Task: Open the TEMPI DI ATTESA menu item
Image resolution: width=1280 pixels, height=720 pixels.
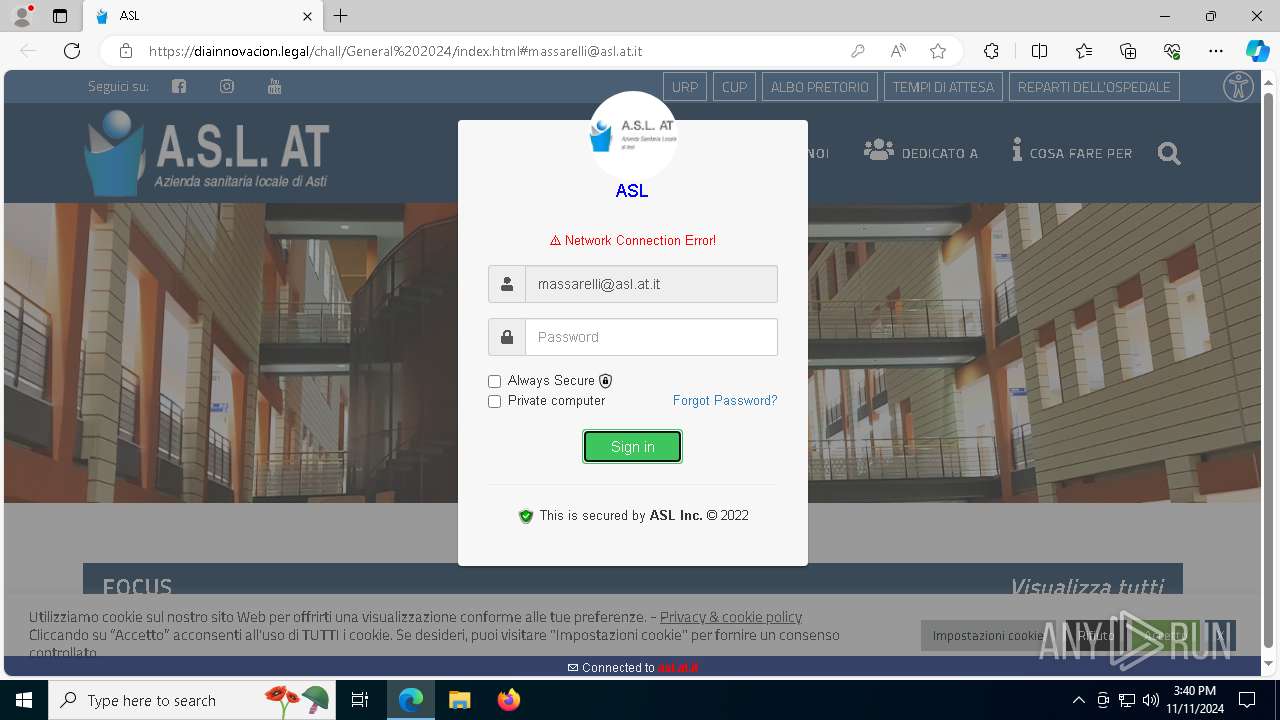Action: (943, 87)
